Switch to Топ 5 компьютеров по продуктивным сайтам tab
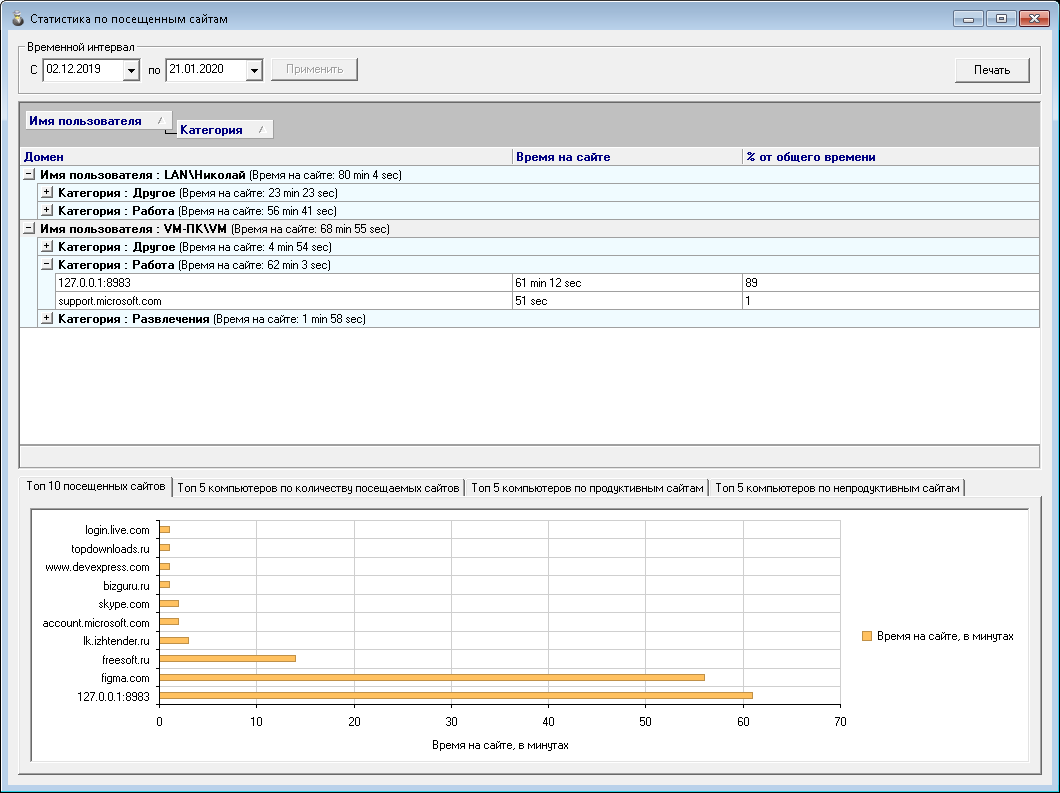Image resolution: width=1060 pixels, height=793 pixels. [587, 488]
